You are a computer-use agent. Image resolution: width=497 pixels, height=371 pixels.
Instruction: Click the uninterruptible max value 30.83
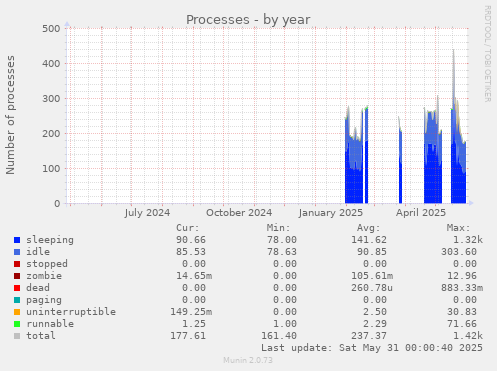pos(462,312)
